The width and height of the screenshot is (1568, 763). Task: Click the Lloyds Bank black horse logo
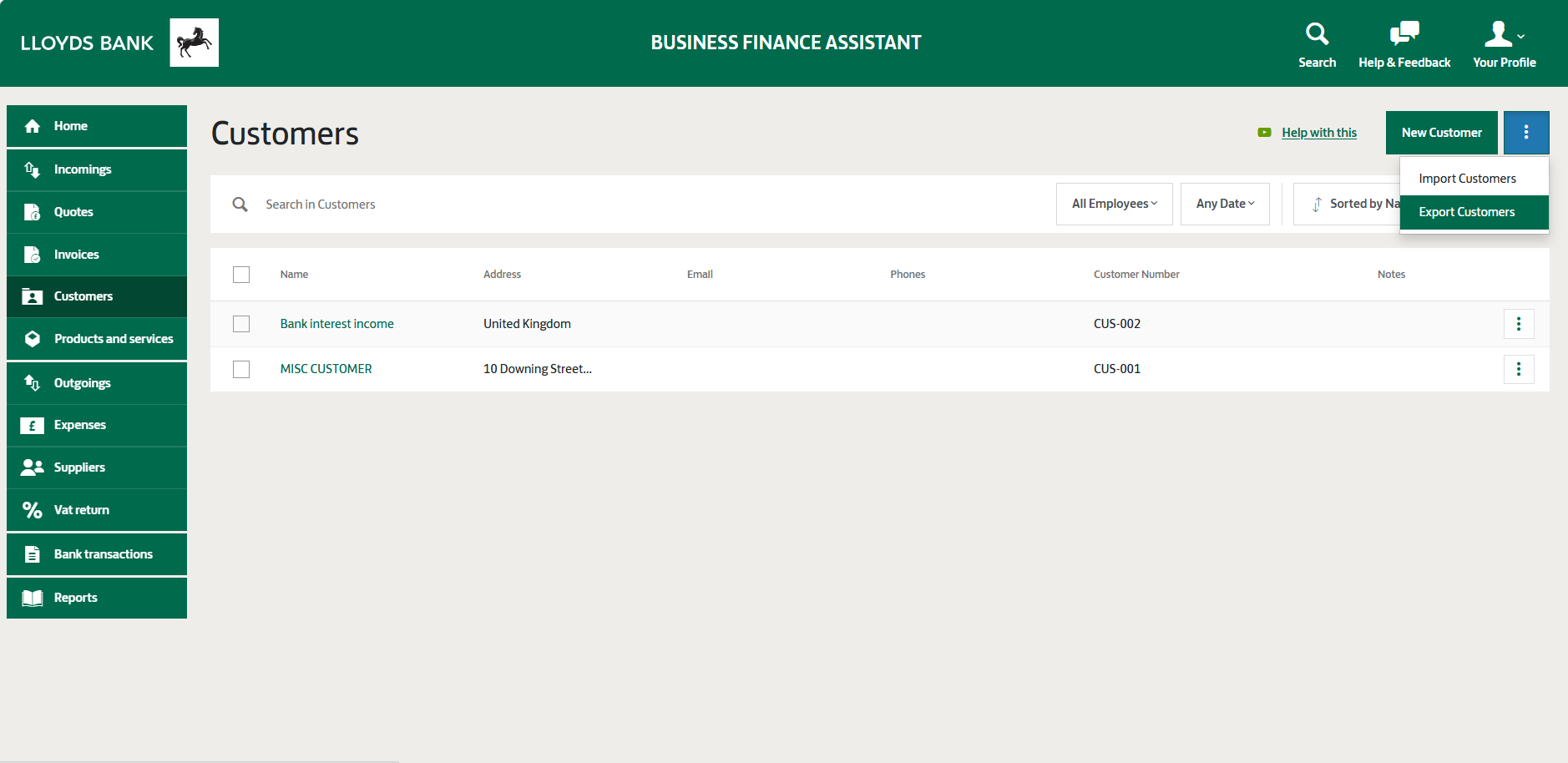tap(194, 43)
